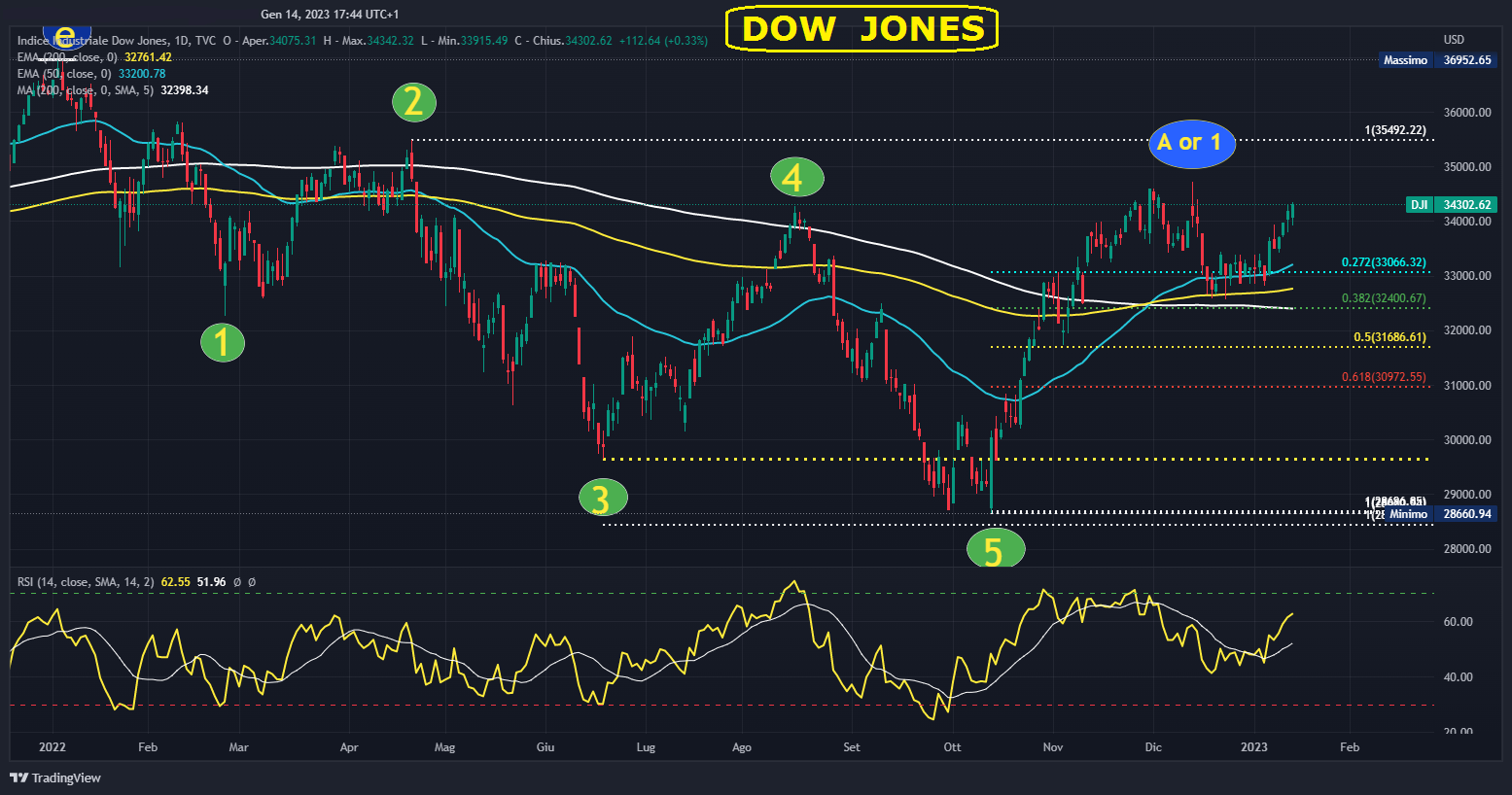1512x795 pixels.
Task: Click the 30000.00 price axis tick
Action: [x=1467, y=440]
